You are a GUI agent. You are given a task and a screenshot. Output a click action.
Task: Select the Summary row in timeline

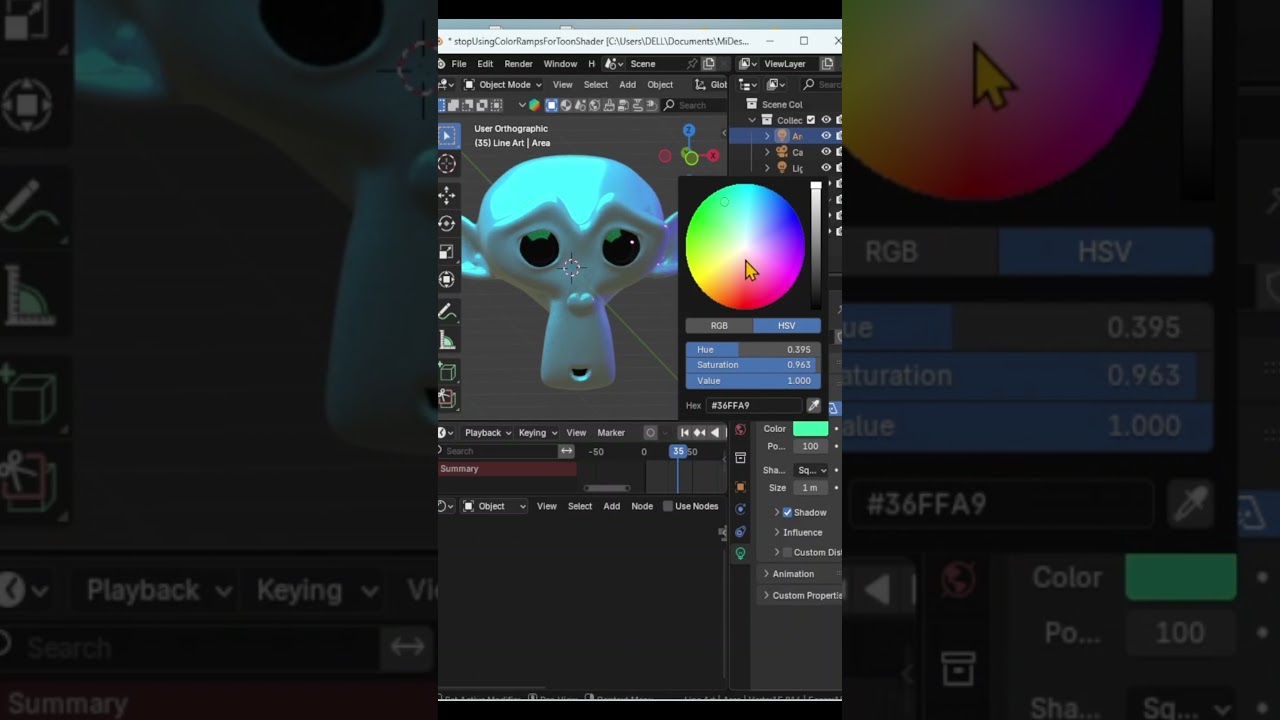(507, 469)
